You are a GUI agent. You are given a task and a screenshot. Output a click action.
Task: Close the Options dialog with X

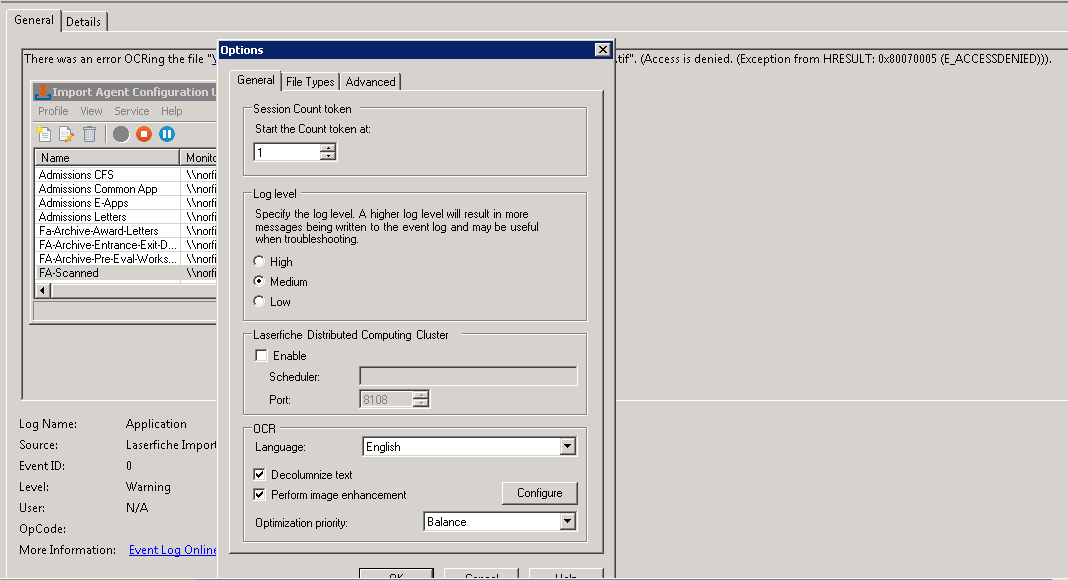point(602,50)
